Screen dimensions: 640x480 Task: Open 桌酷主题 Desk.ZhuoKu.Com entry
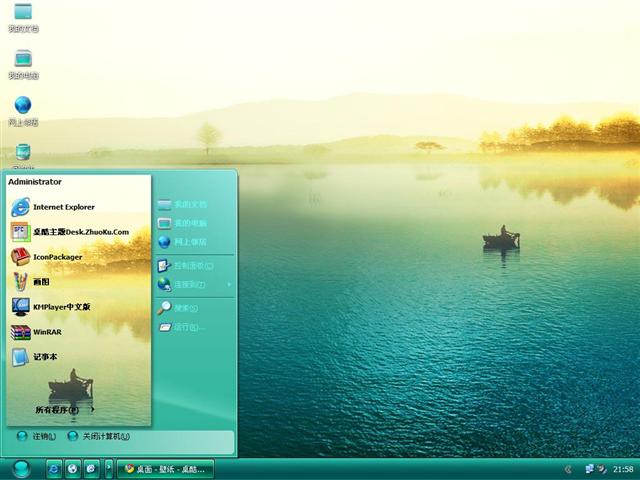coord(80,232)
